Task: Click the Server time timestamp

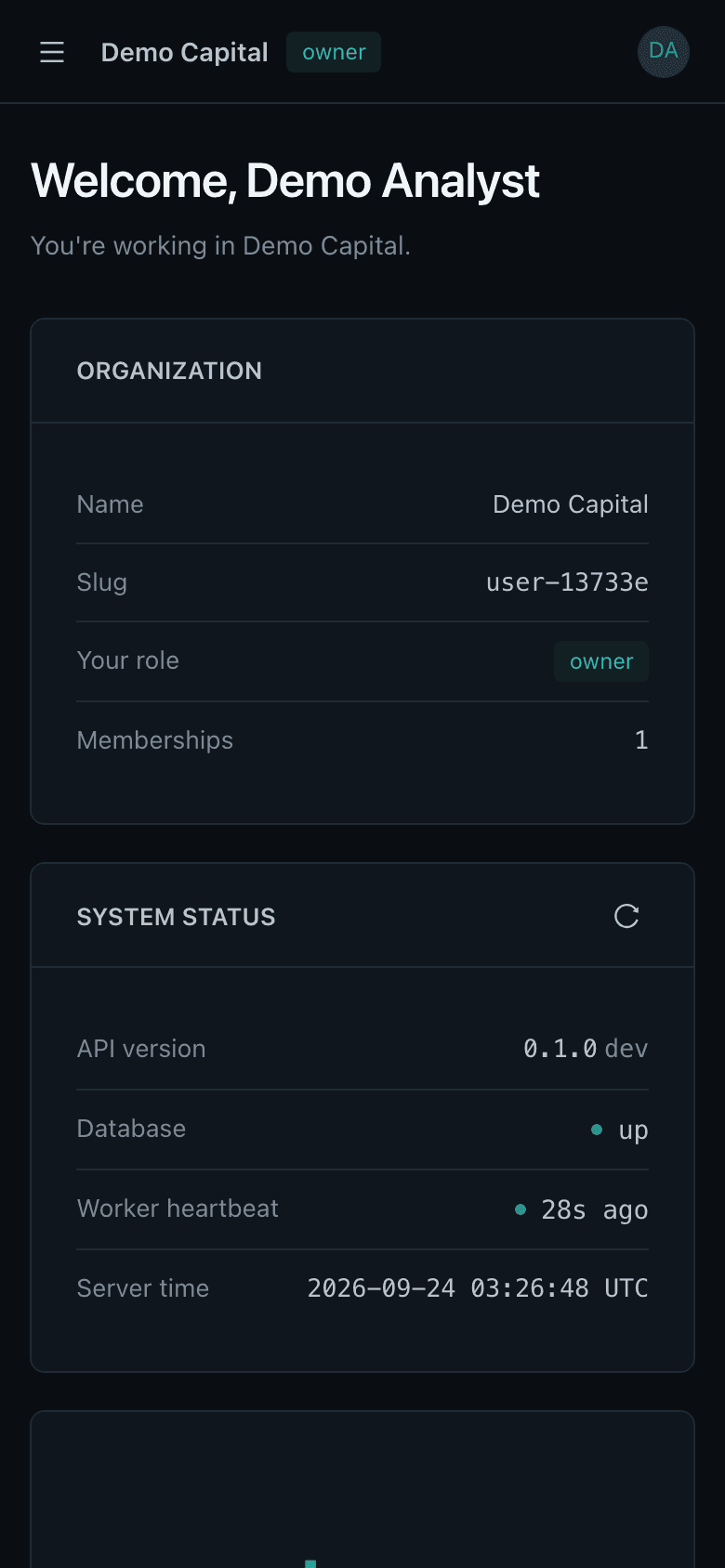Action: (x=478, y=1288)
